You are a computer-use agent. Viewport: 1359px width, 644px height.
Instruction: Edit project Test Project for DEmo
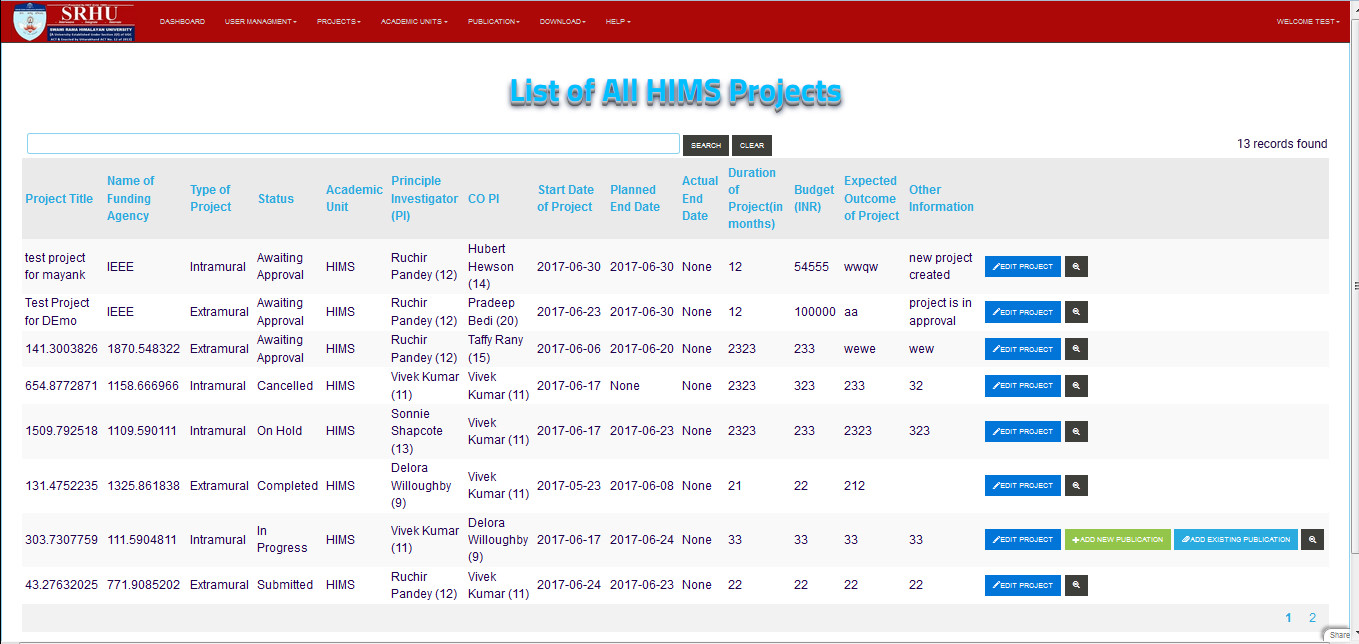[x=1023, y=312]
